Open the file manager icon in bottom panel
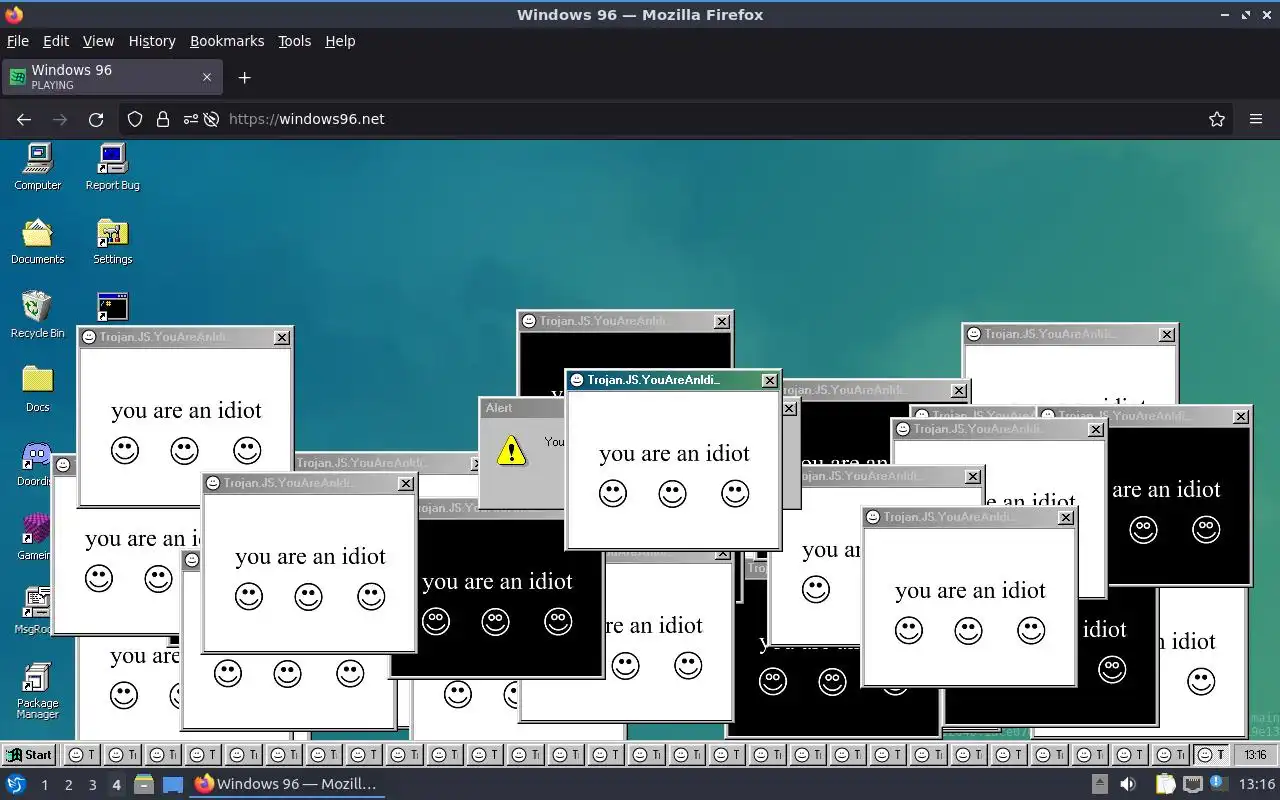This screenshot has height=800, width=1280. 143,784
